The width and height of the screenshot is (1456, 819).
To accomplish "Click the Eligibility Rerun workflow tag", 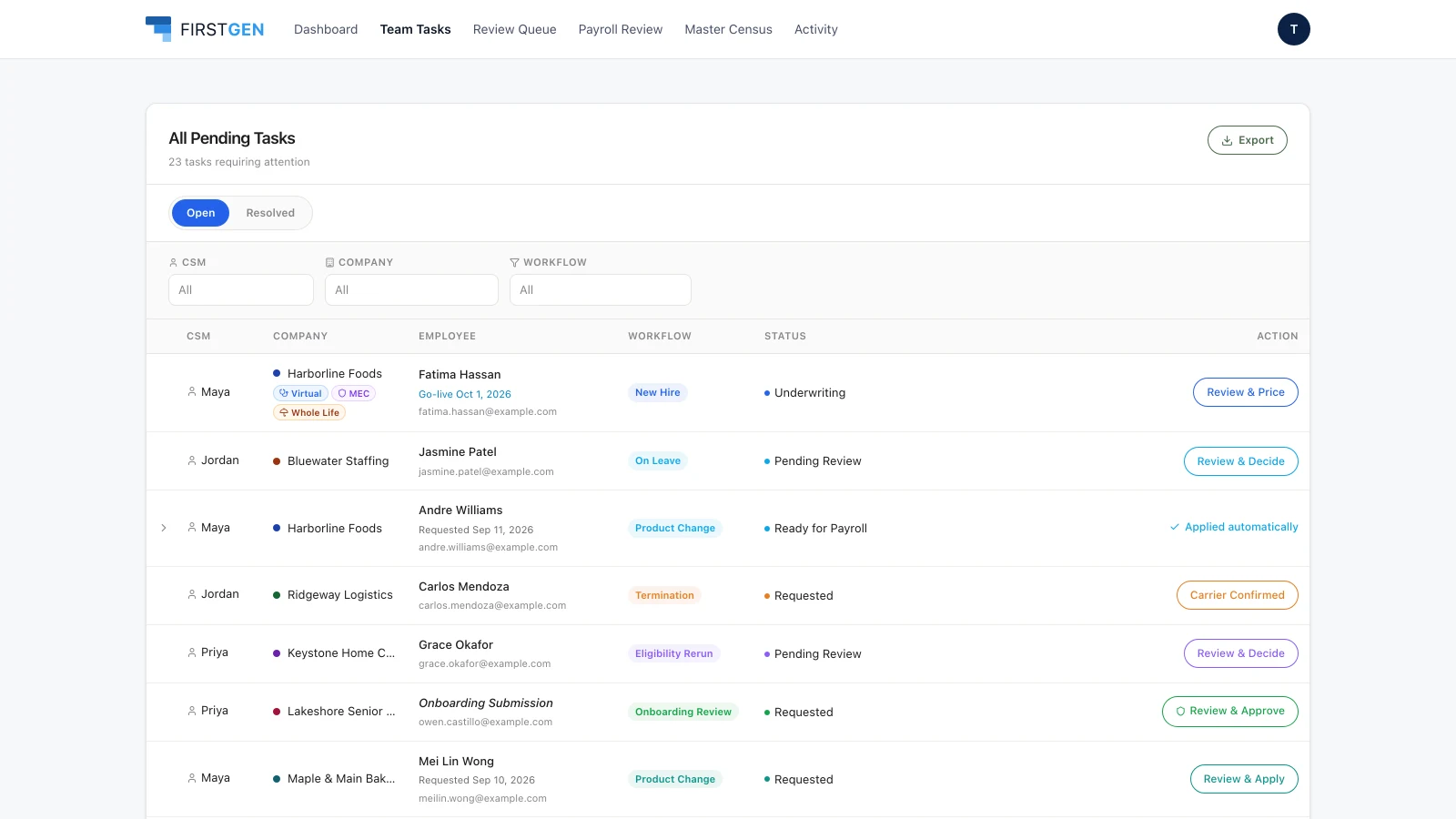I will (674, 653).
